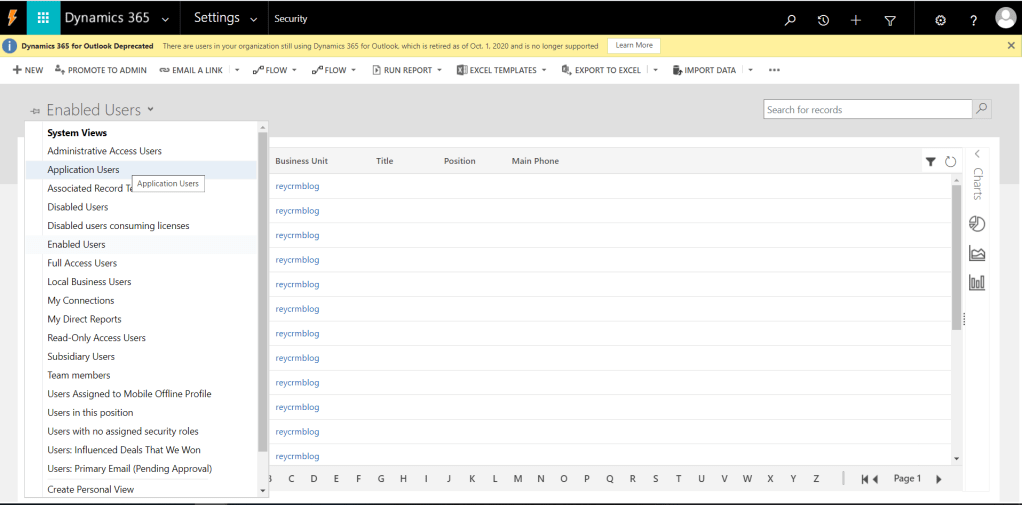Viewport: 1022px width, 505px height.
Task: Expand the Settings navigation dropdown
Action: point(255,19)
